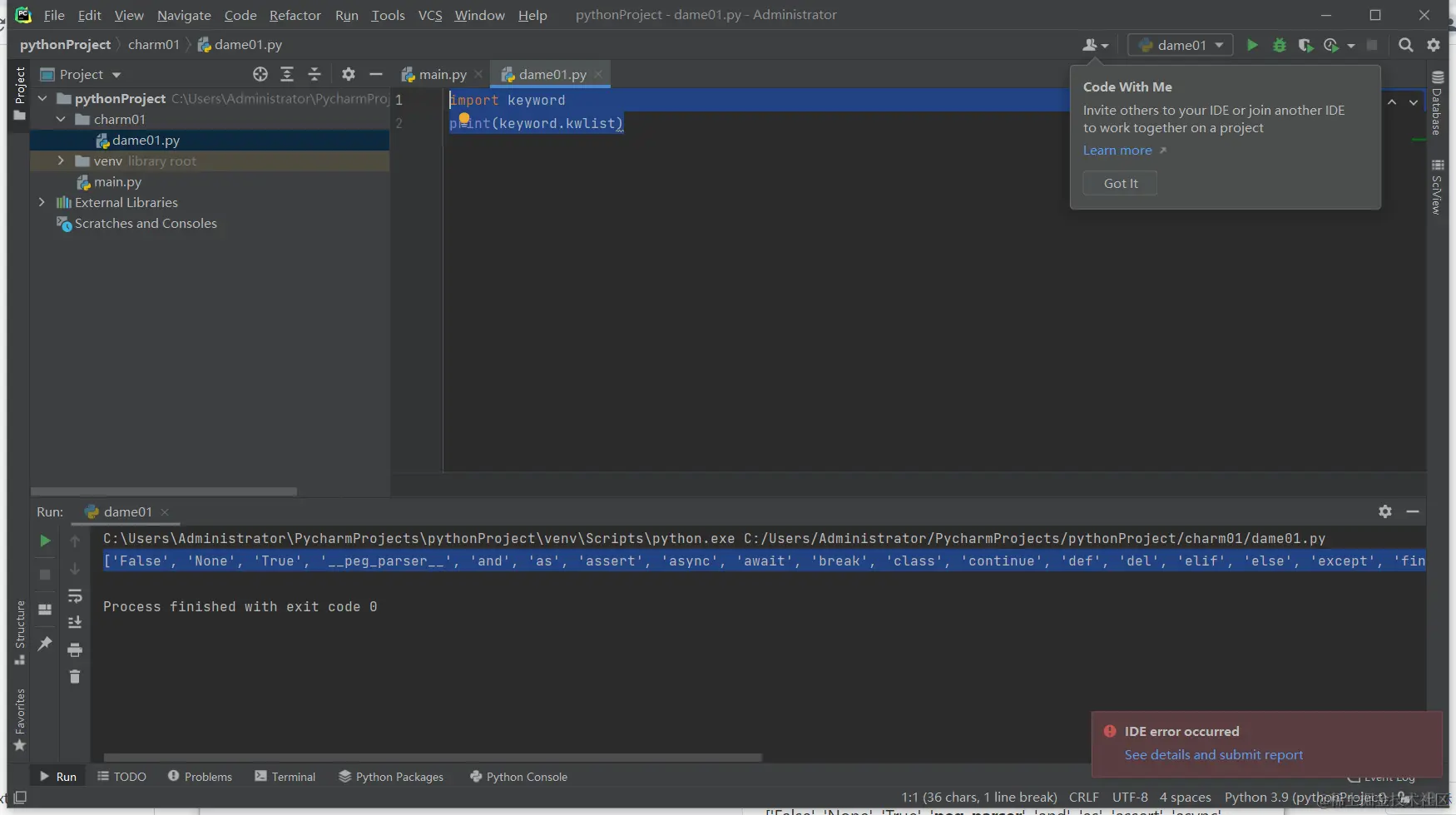Collapse the pythonProject root node
The height and width of the screenshot is (815, 1456).
click(42, 98)
